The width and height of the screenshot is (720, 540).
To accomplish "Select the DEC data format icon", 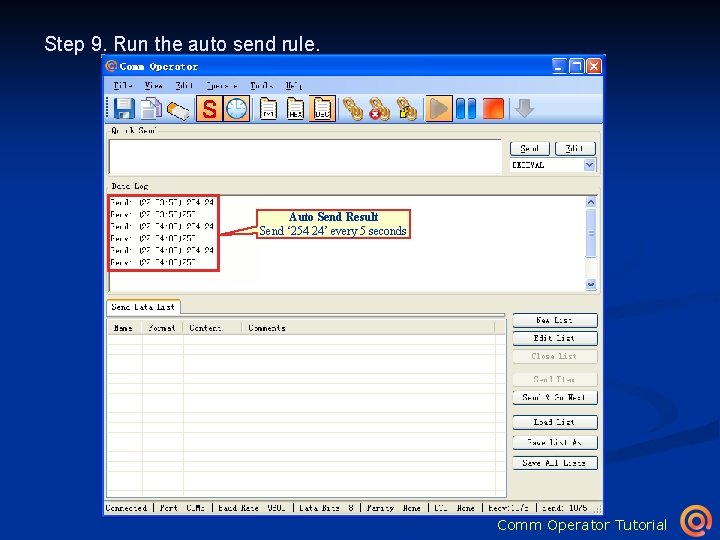I will pos(322,109).
